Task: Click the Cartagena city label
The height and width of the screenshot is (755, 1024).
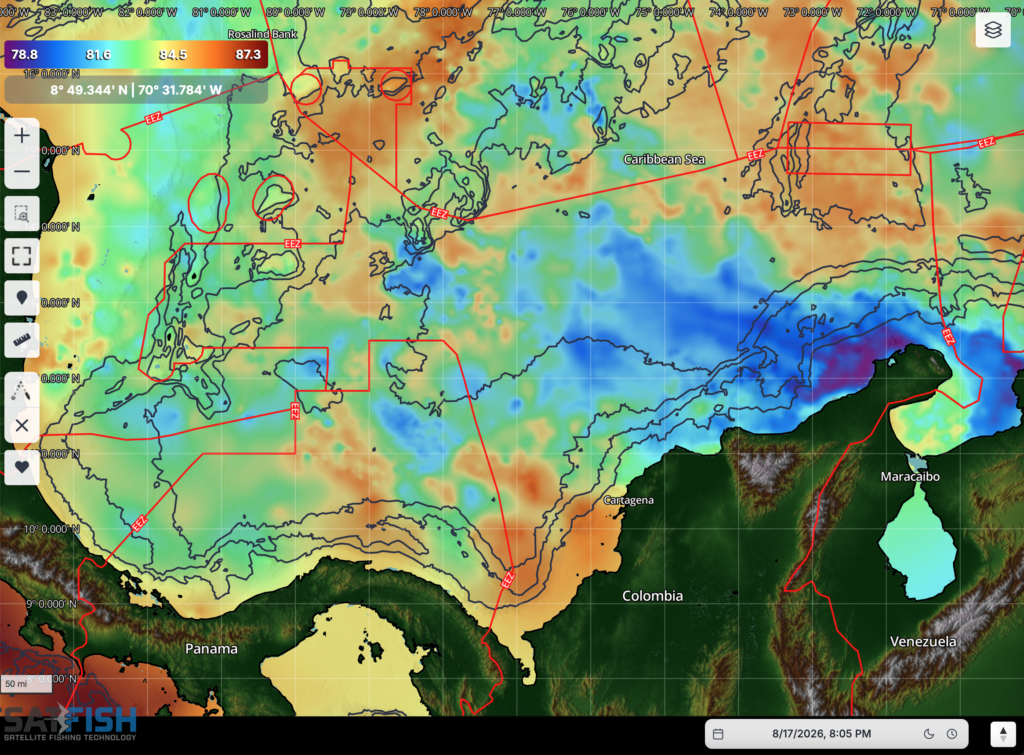Action: [628, 500]
